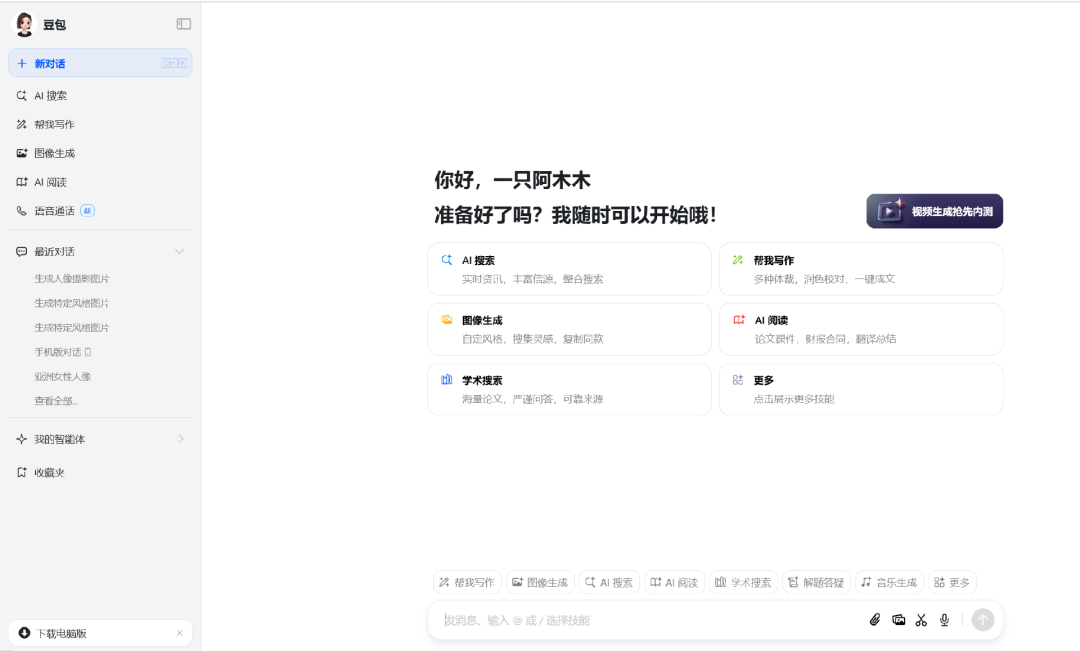Open 帮我写作 in the sidebar
Viewport: 1080px width, 651px height.
101,125
